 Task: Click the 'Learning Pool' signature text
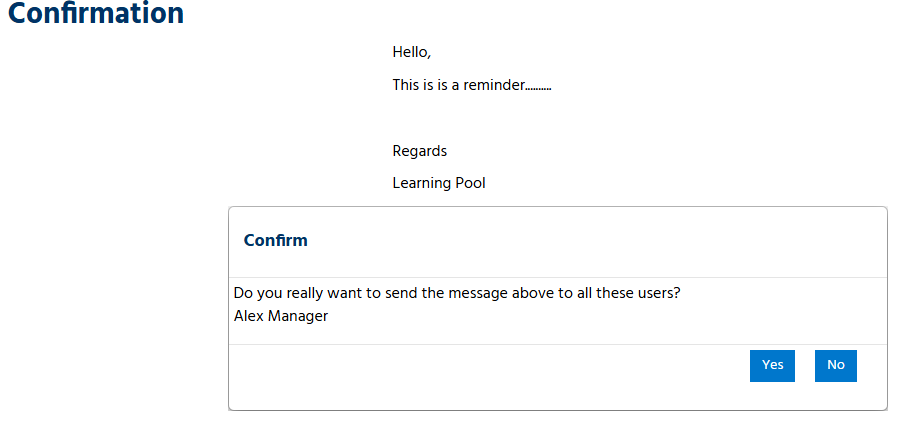pyautogui.click(x=438, y=183)
